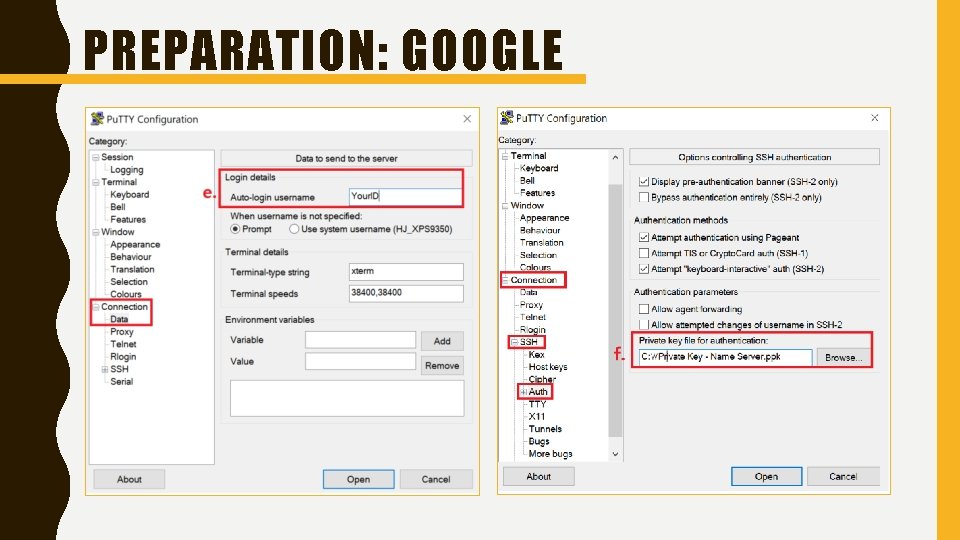The height and width of the screenshot is (540, 960).
Task: Collapse the Terminal node in right tree
Action: click(x=505, y=156)
